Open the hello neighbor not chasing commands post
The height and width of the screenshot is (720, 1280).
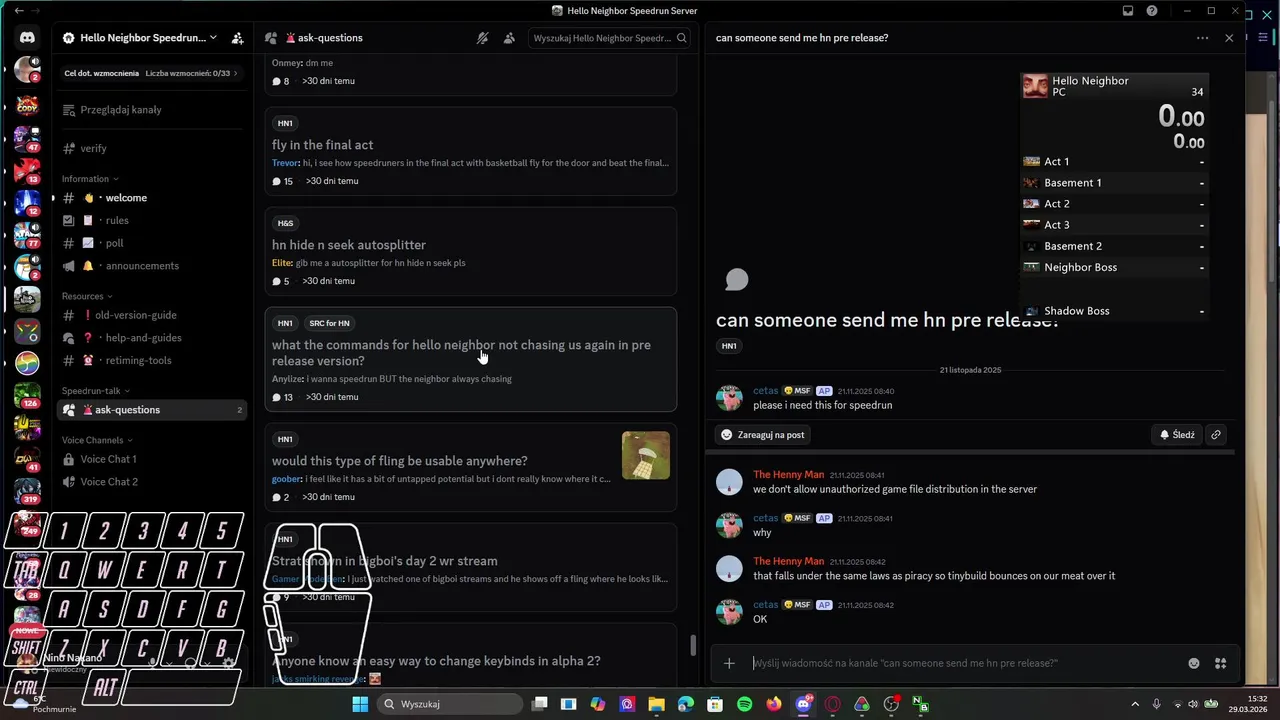tap(471, 359)
